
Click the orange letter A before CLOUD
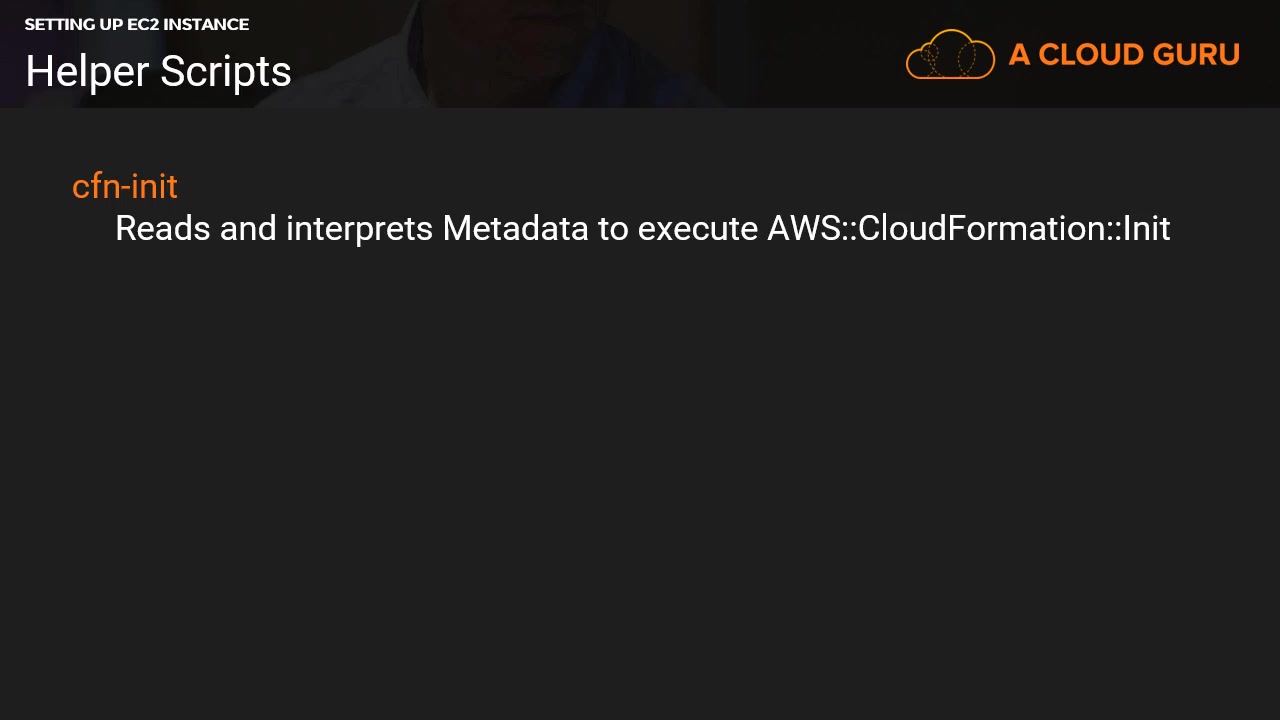[1019, 55]
